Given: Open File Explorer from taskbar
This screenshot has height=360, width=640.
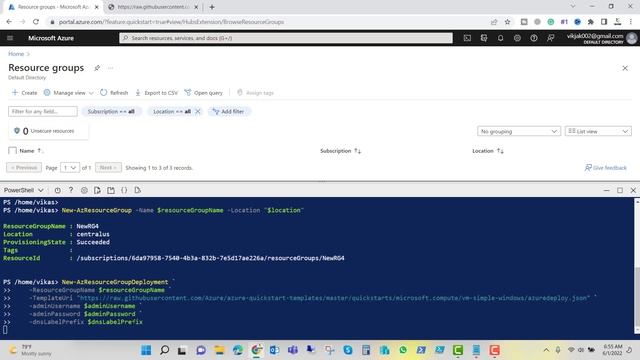Looking at the screenshot, I should 219,350.
